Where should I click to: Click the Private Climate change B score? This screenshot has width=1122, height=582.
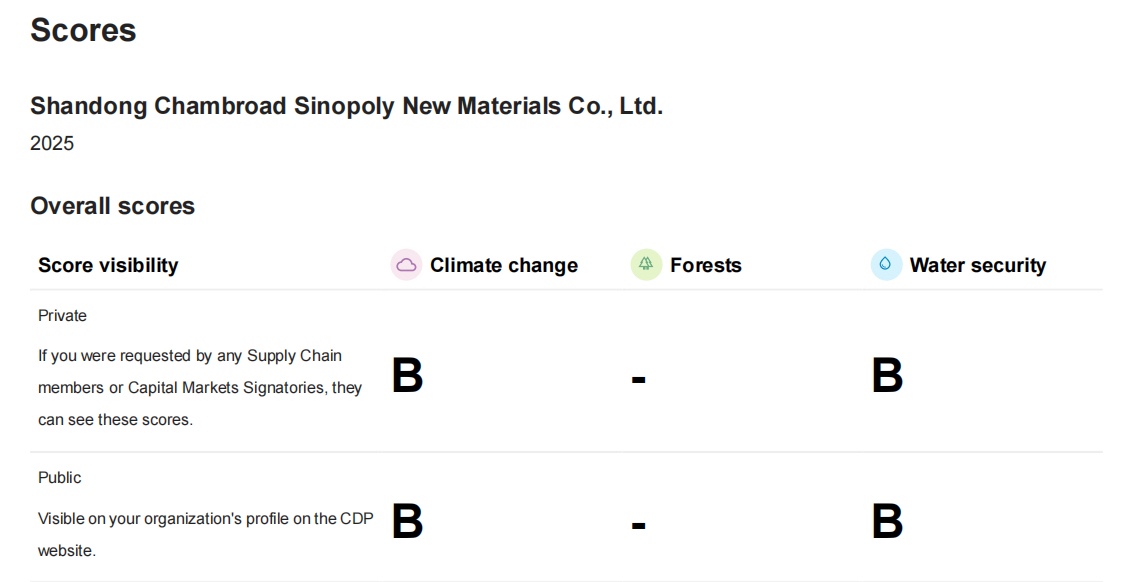click(407, 377)
